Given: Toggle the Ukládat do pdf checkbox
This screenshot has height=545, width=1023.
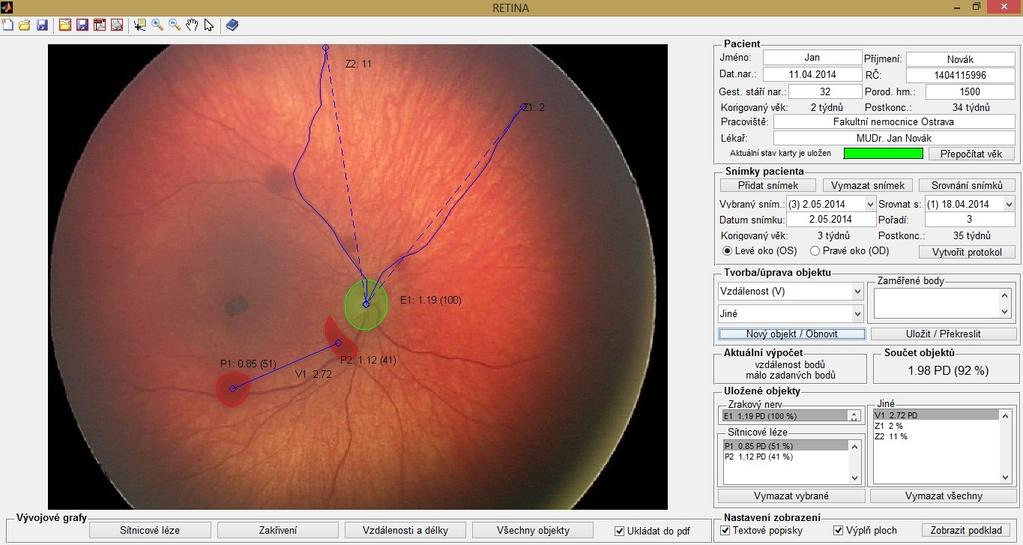Looking at the screenshot, I should [x=619, y=531].
